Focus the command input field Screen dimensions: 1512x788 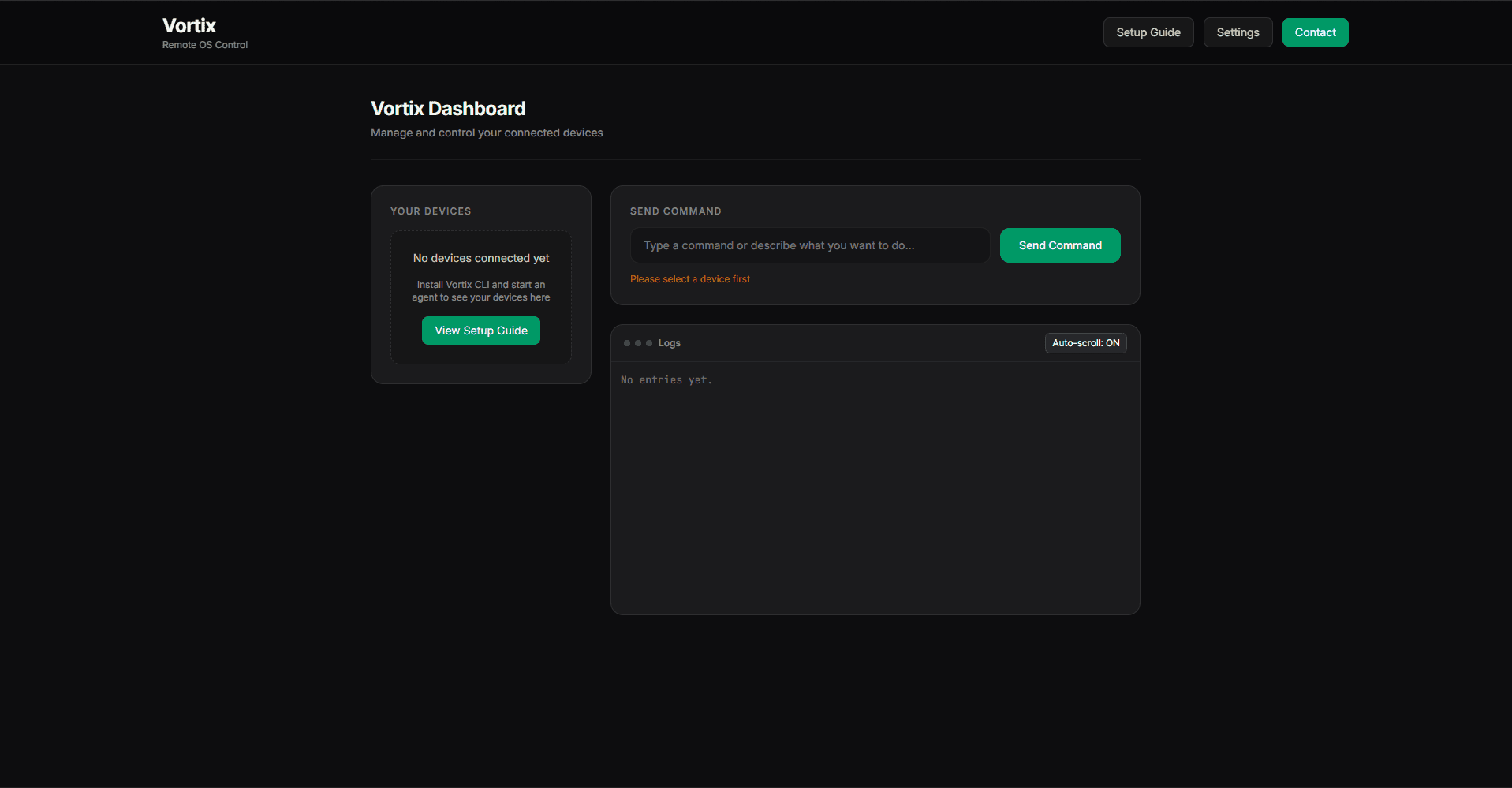(x=809, y=245)
